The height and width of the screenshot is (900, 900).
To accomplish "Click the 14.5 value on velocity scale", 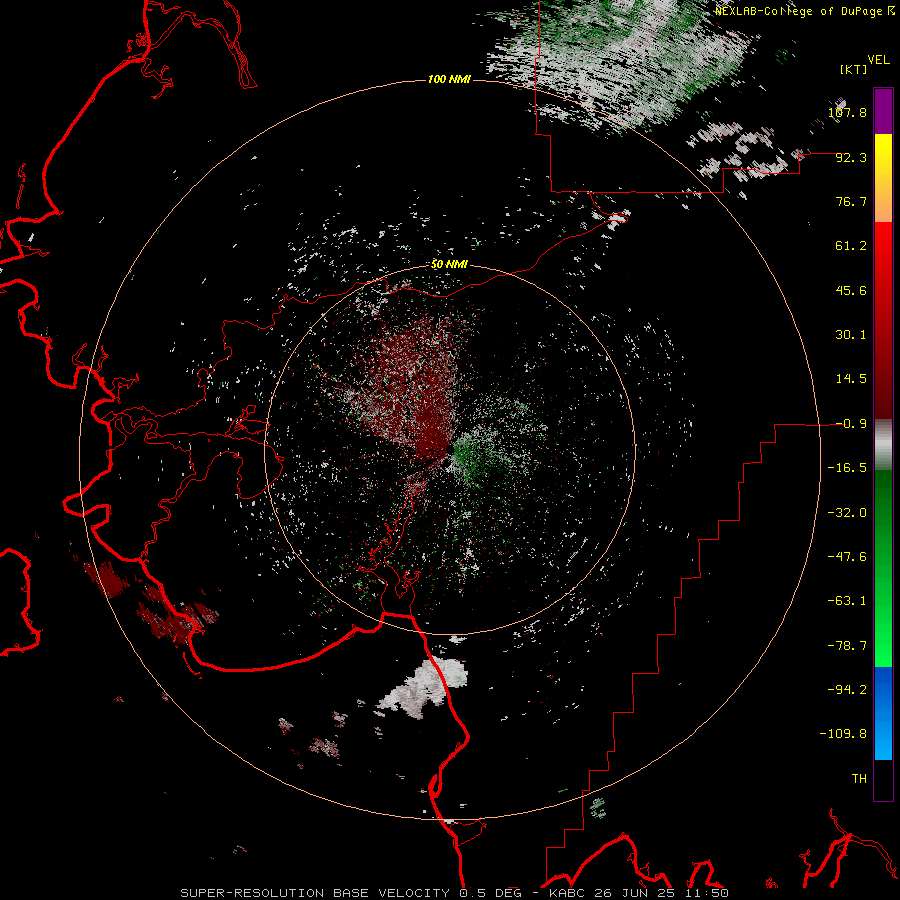I will (851, 379).
